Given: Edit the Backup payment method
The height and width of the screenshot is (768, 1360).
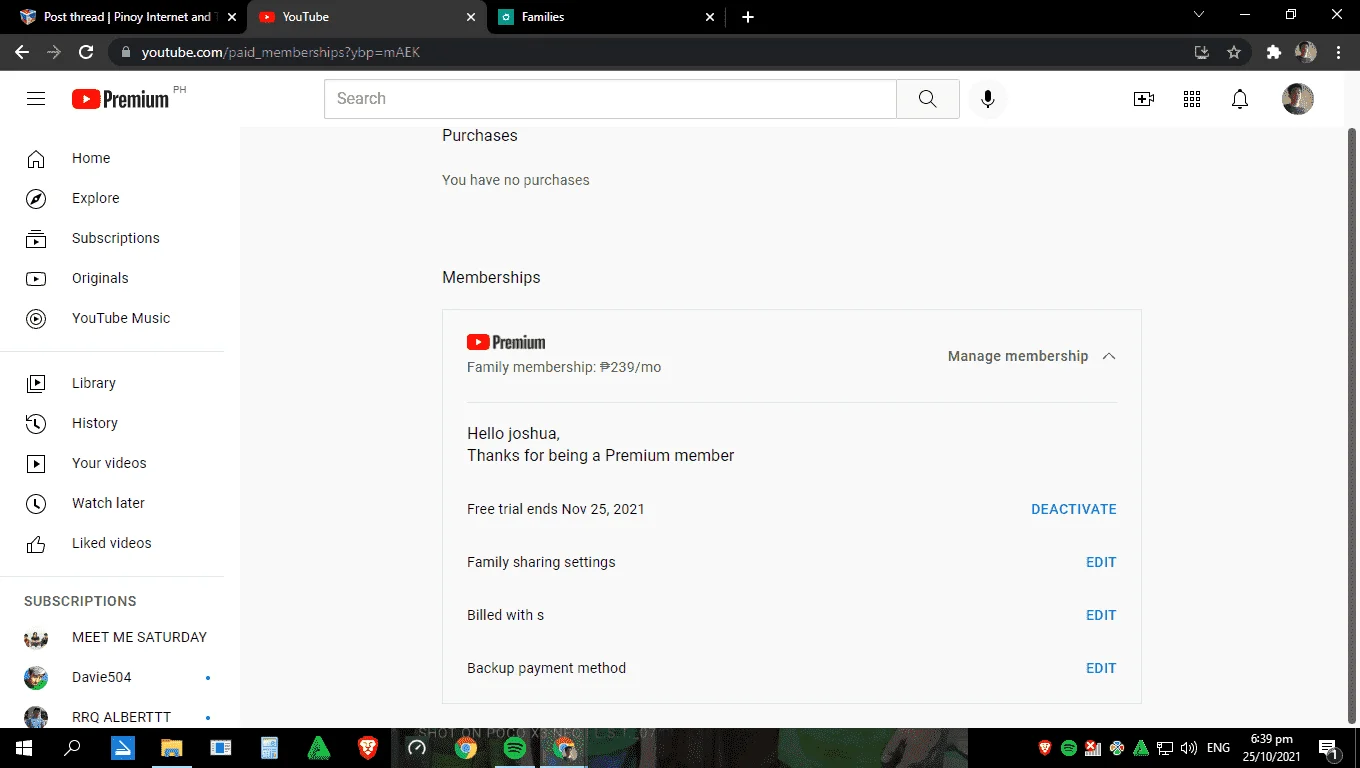Looking at the screenshot, I should point(1101,668).
